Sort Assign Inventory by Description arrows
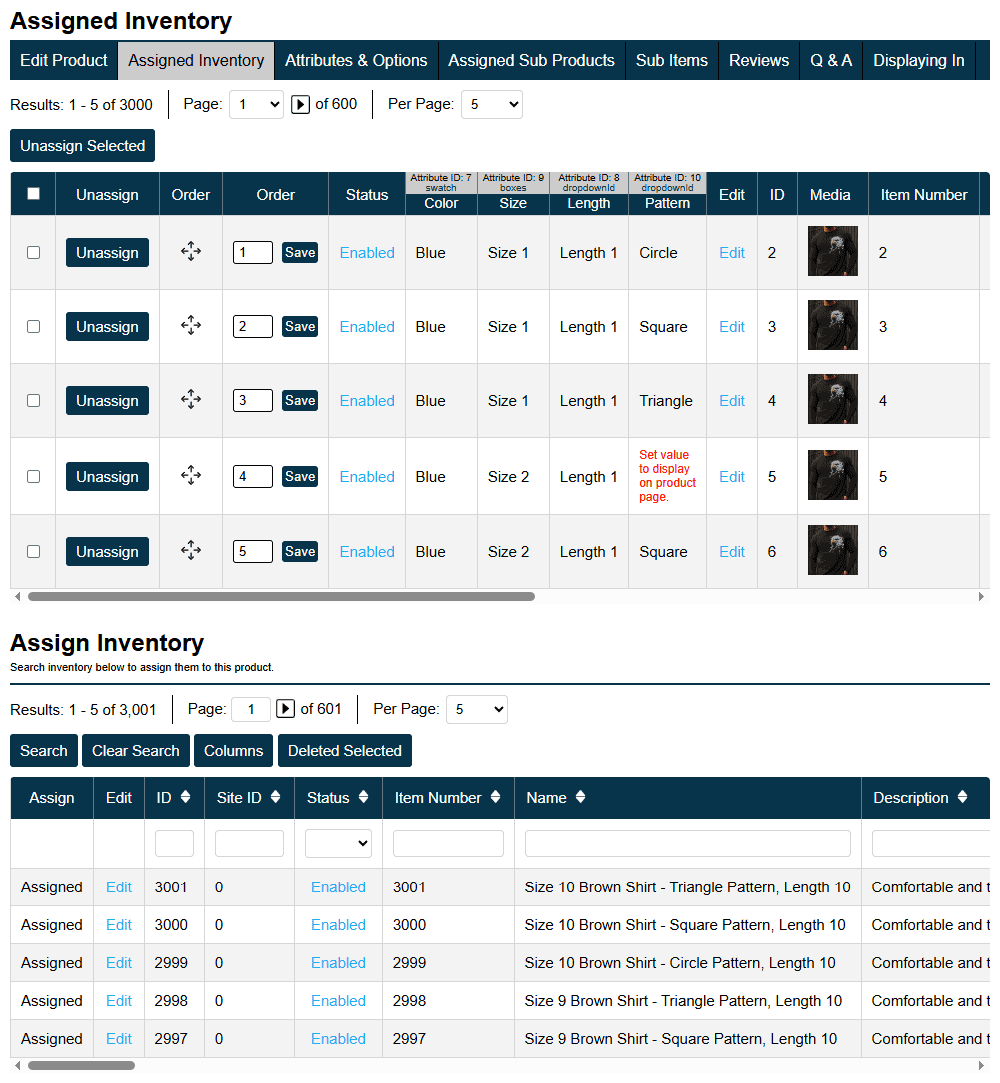Image resolution: width=1000 pixels, height=1083 pixels. click(963, 797)
